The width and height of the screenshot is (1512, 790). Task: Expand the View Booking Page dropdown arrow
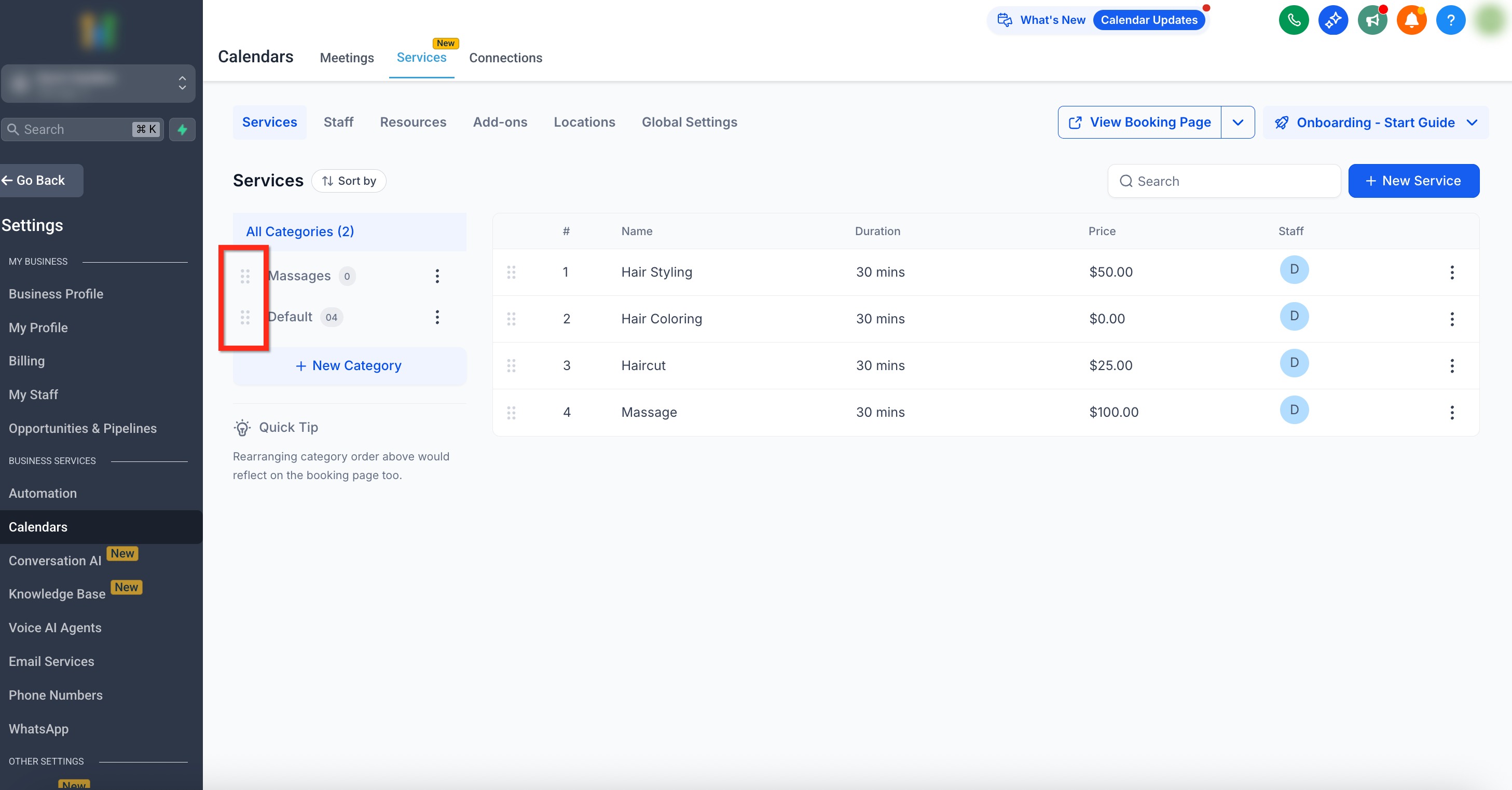pyautogui.click(x=1238, y=122)
